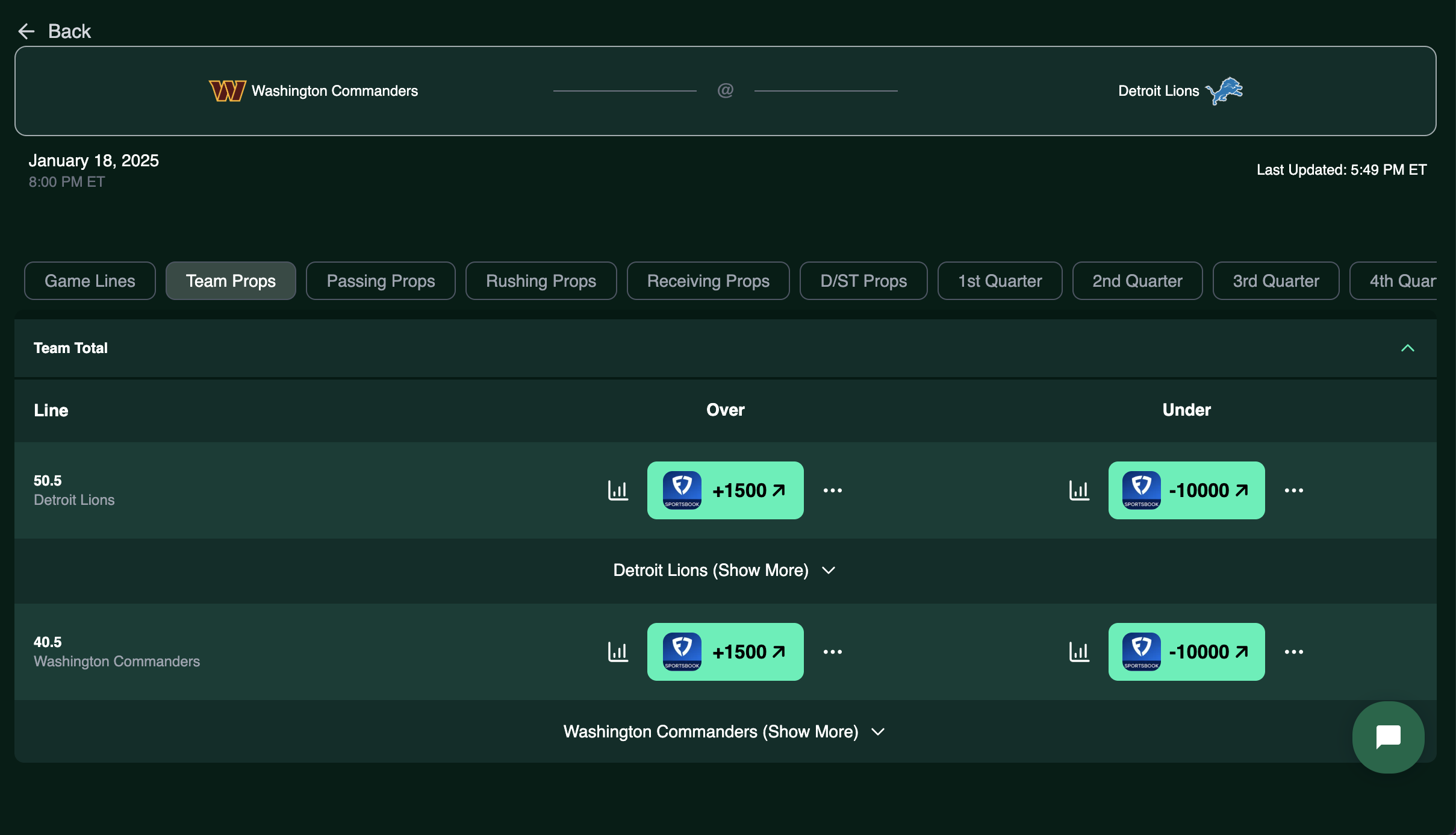
Task: Switch to the Game Lines tab
Action: (x=90, y=281)
